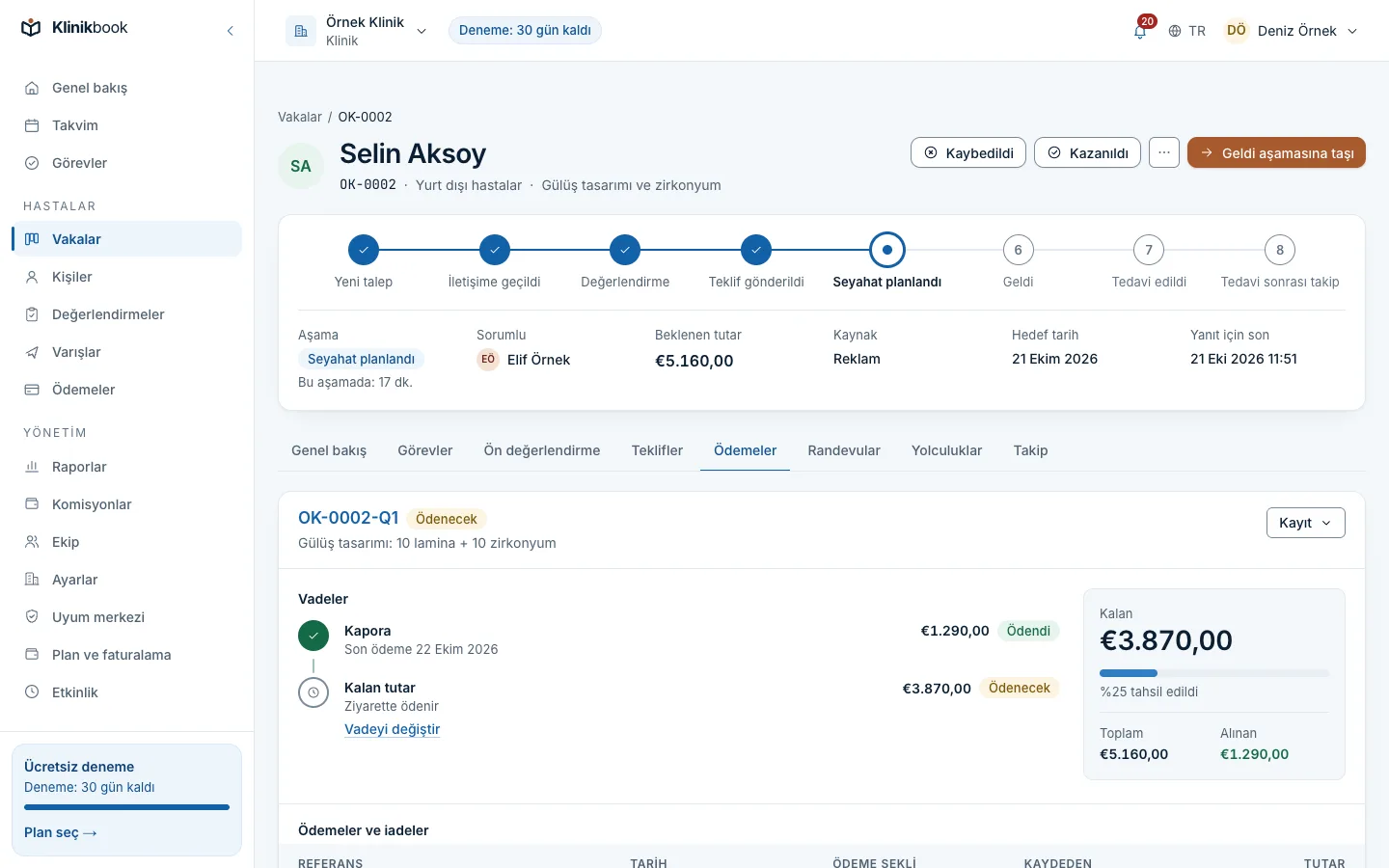Open the Kayıt dropdown

pos(1305,523)
